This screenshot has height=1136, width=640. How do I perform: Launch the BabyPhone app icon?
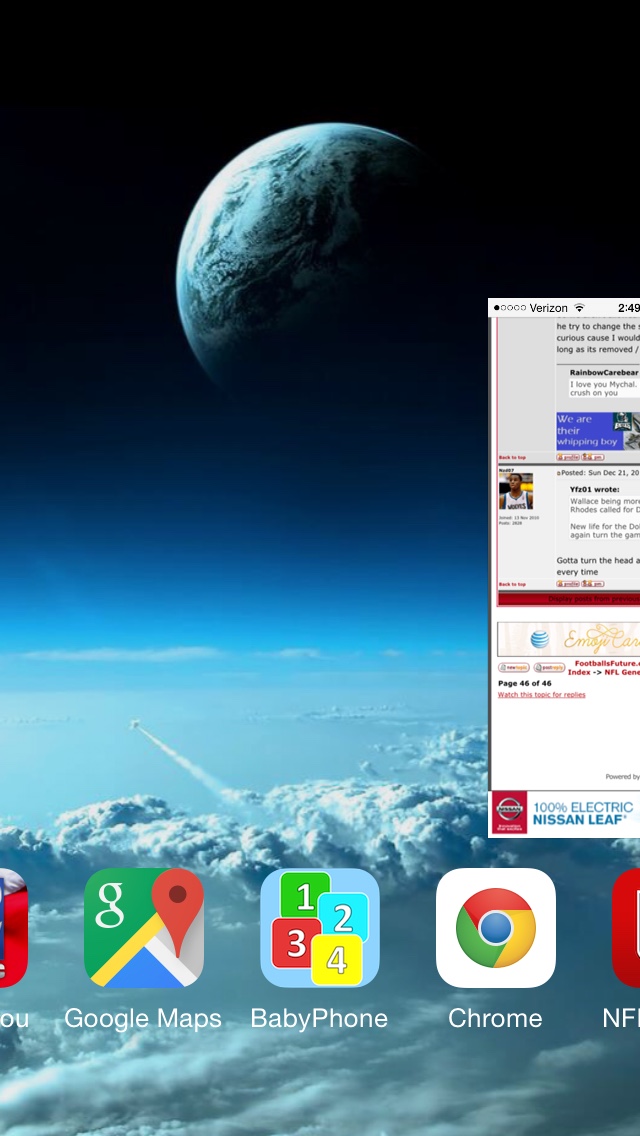tap(320, 927)
